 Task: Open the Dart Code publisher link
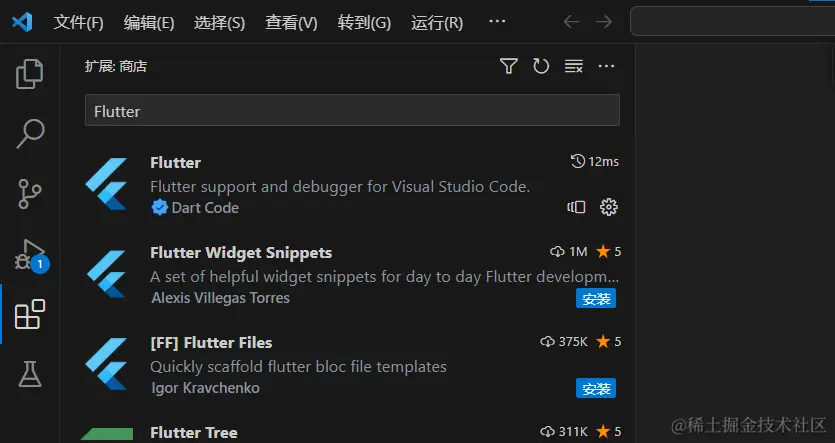click(x=205, y=208)
